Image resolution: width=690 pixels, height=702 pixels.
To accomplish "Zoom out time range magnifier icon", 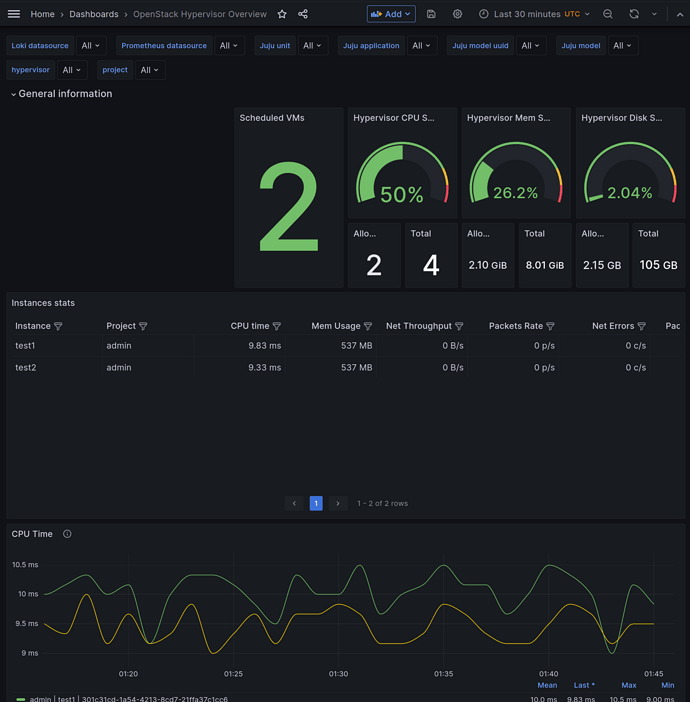I will click(608, 14).
